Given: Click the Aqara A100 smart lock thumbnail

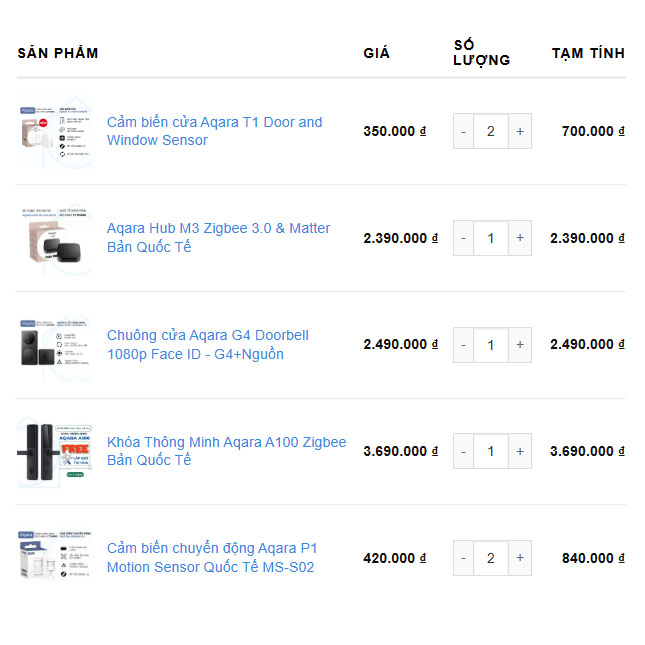Looking at the screenshot, I should point(55,451).
